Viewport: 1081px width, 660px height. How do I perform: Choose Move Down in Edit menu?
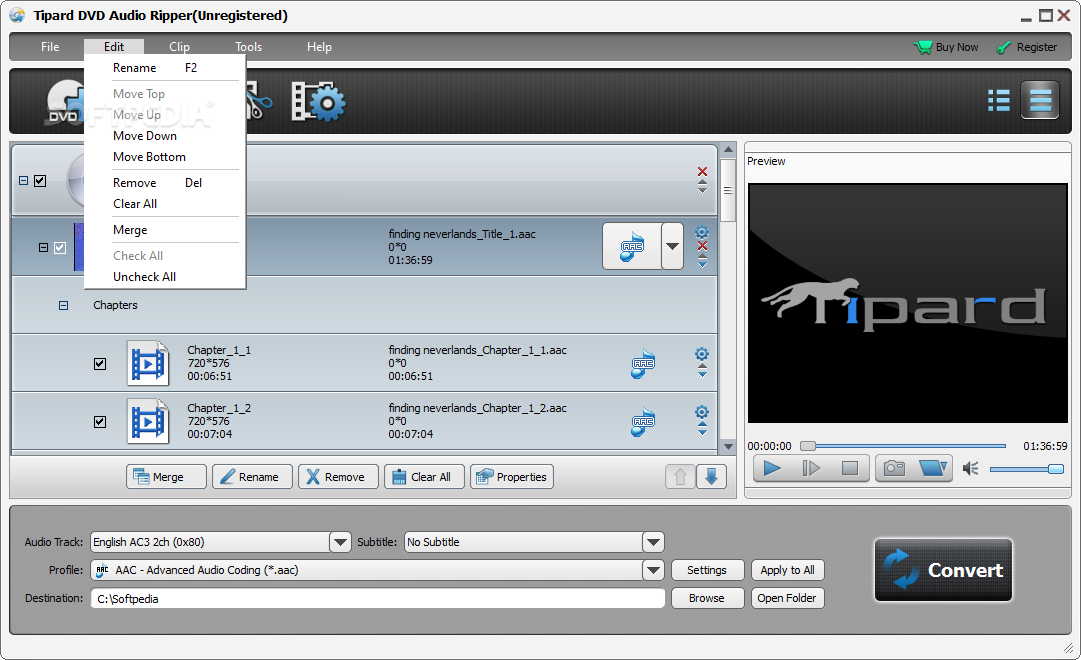tap(165, 136)
